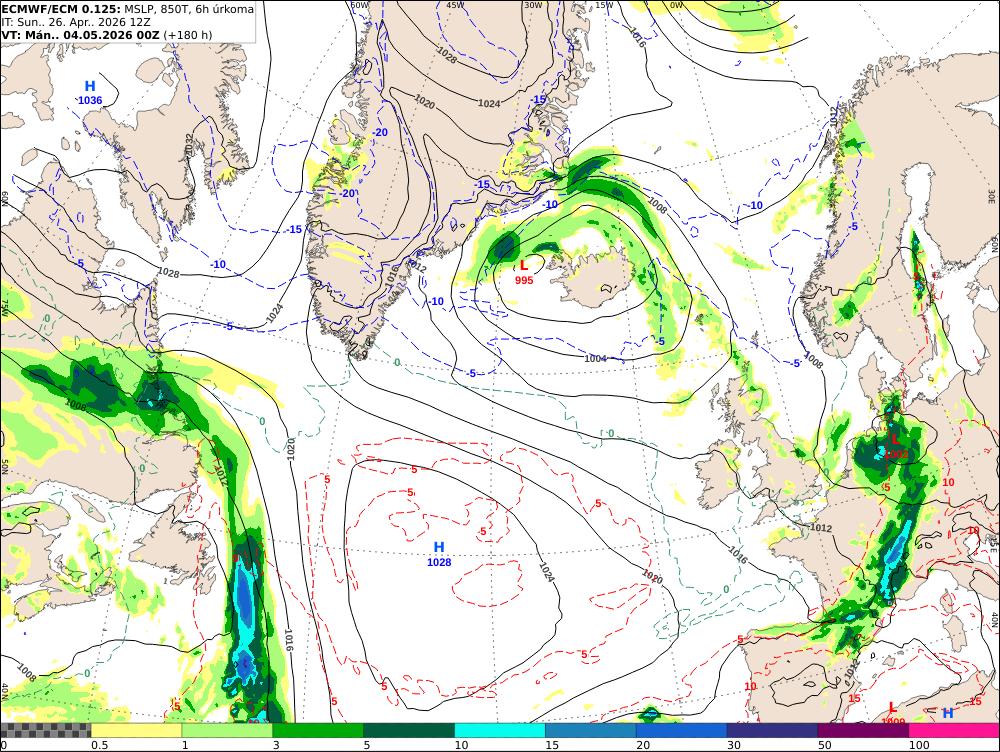Click the legend scale value 3
The width and height of the screenshot is (1000, 752).
276,745
